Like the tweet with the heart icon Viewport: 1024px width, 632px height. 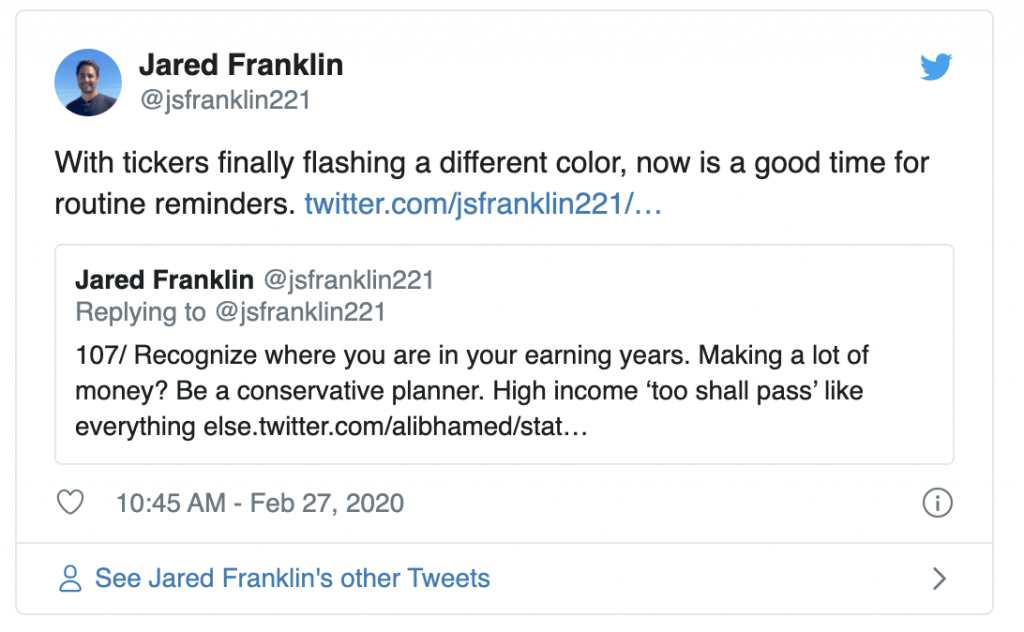[x=70, y=502]
